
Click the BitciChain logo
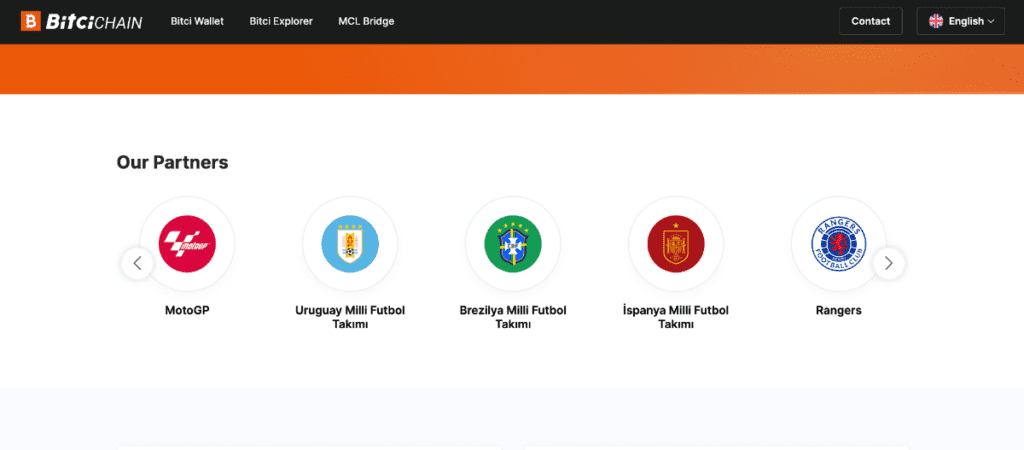[x=82, y=22]
